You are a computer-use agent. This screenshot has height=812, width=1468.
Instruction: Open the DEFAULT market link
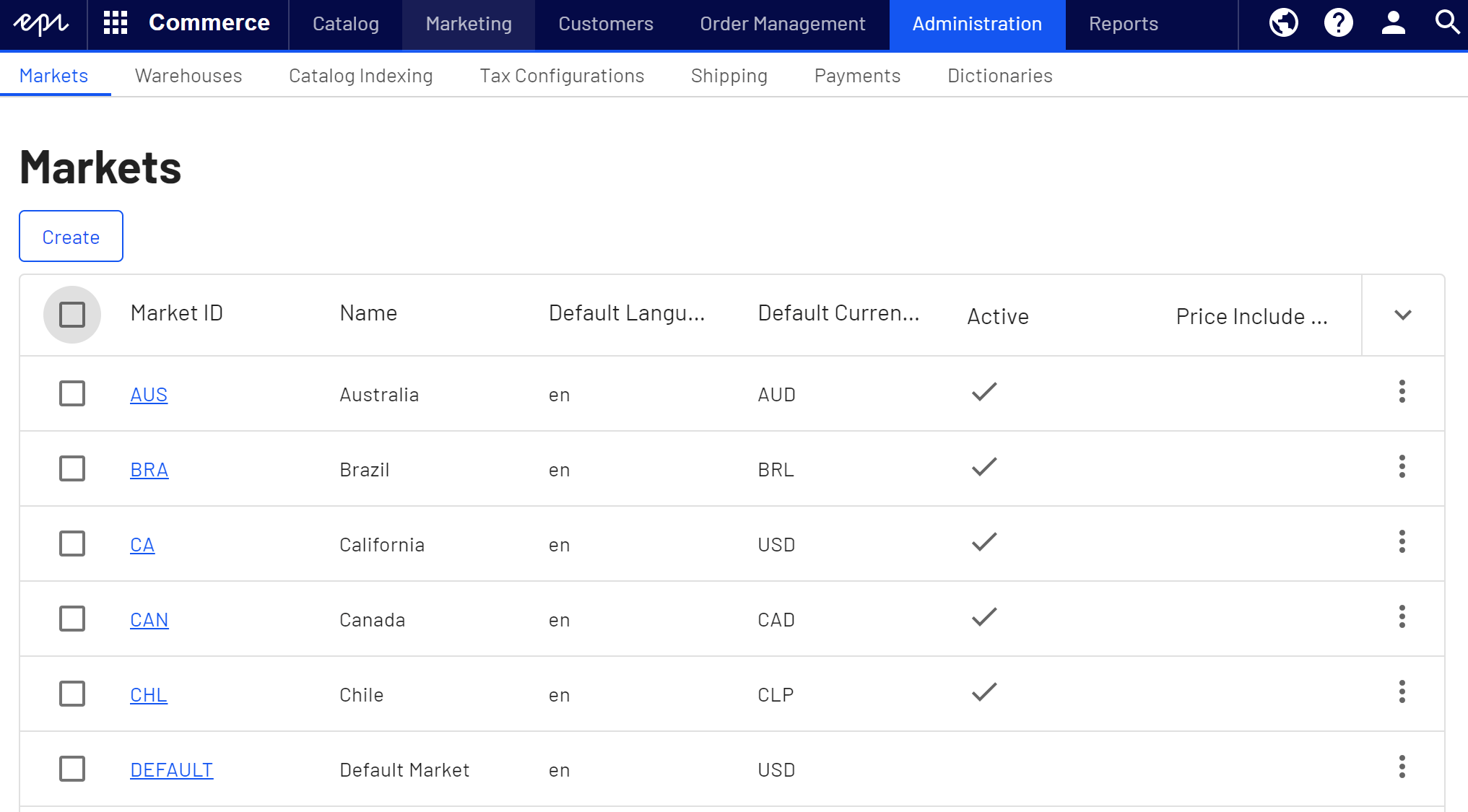[x=171, y=770]
